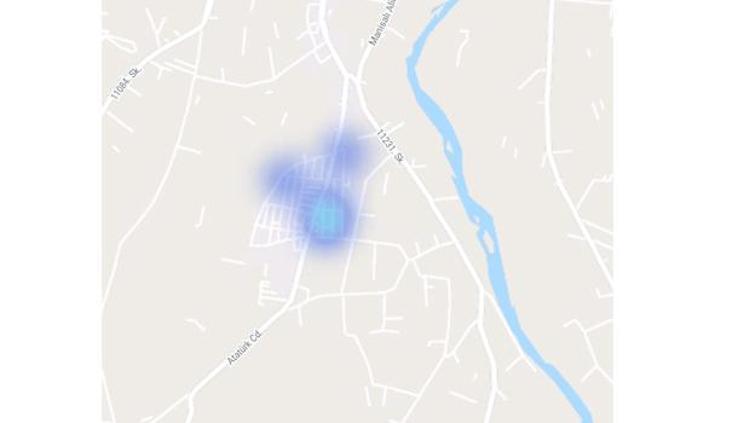Click the small island in the river
The height and width of the screenshot is (423, 750).
click(488, 239)
